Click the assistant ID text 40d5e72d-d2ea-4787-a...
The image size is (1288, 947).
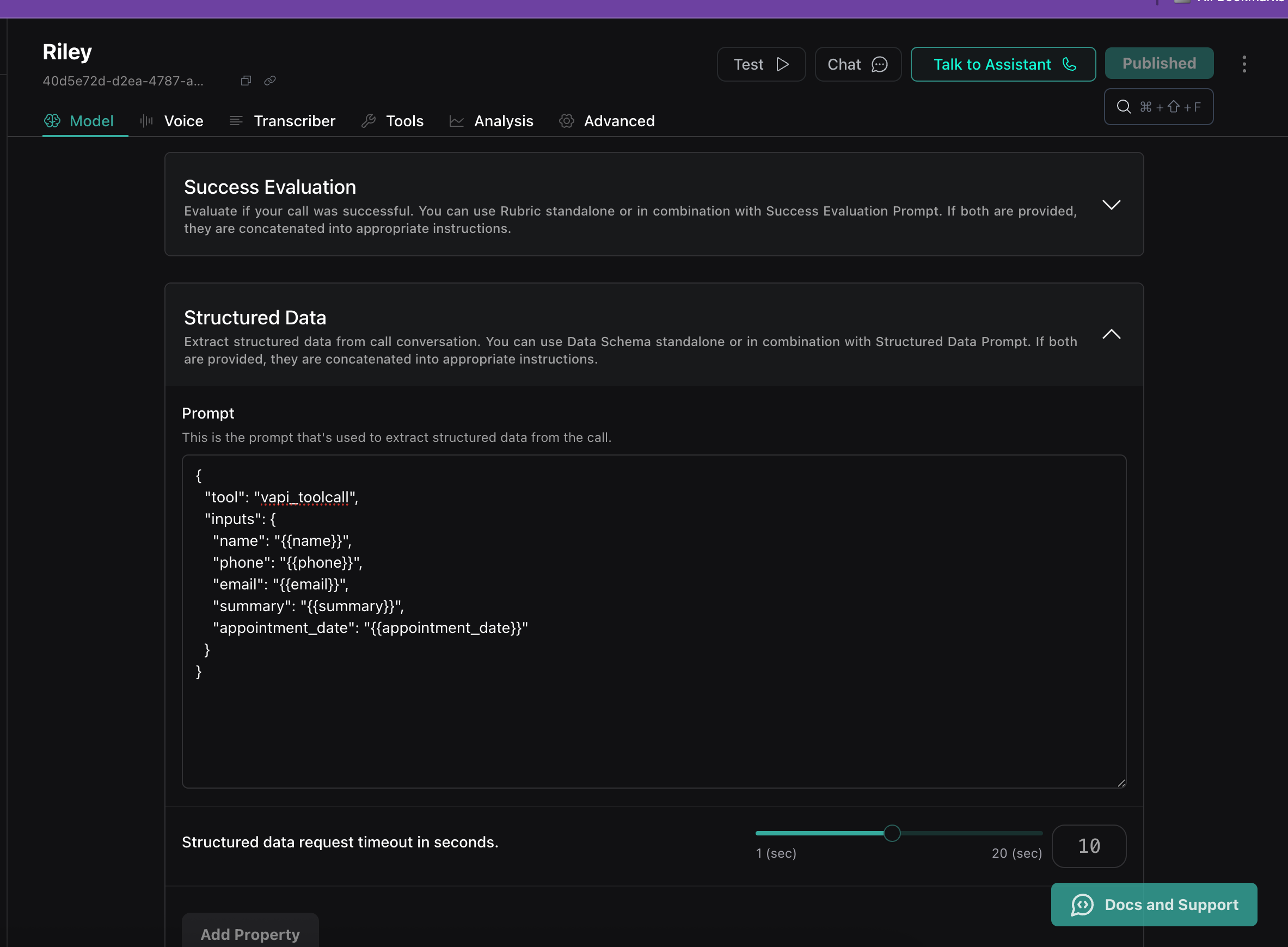(x=122, y=81)
